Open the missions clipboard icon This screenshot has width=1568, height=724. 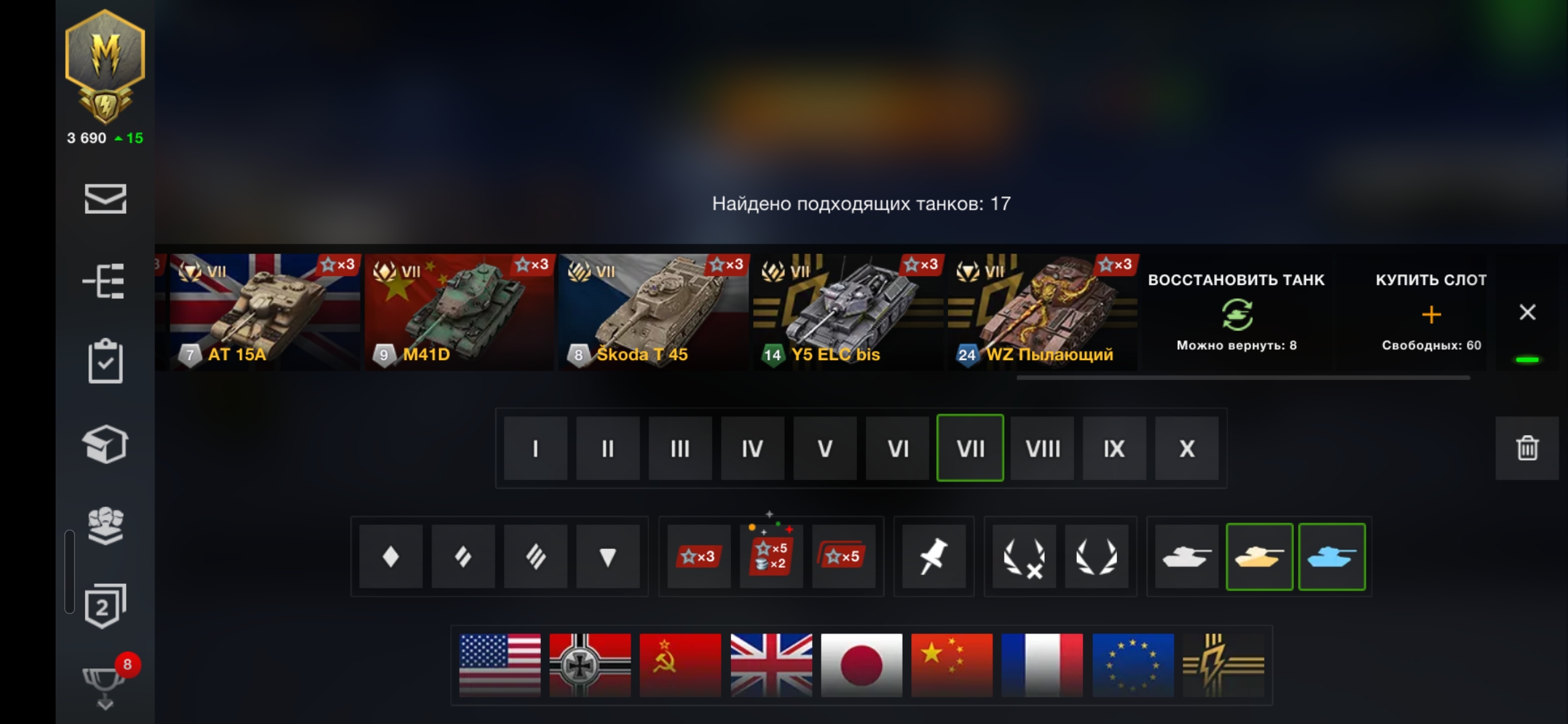pos(105,362)
